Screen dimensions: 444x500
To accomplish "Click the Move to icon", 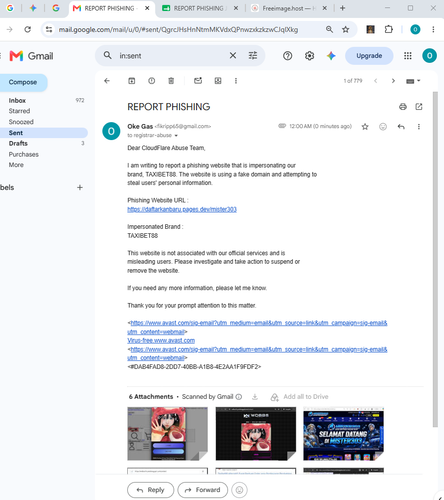I will 218,81.
